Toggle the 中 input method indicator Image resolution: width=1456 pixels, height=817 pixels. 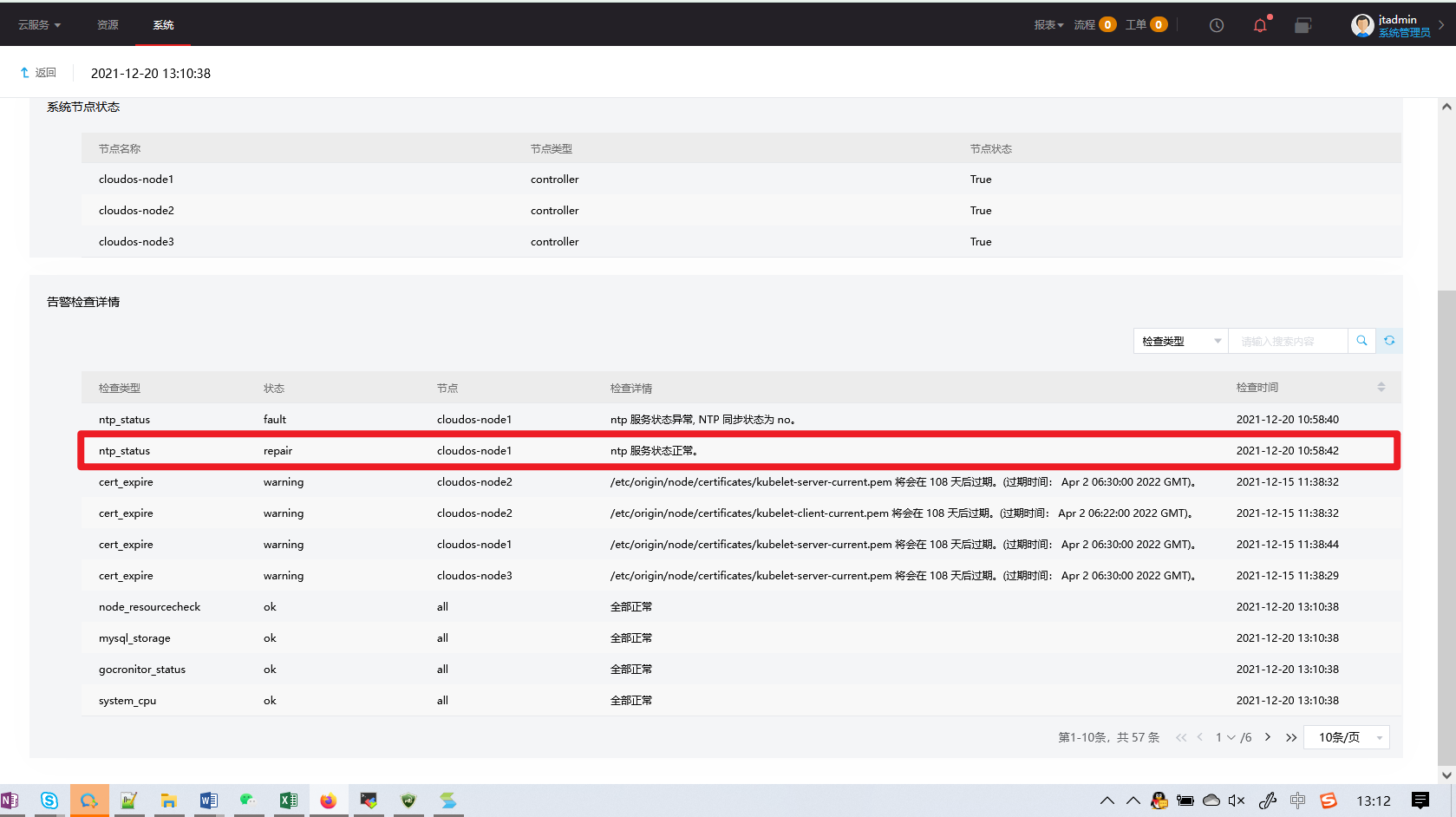pyautogui.click(x=1297, y=801)
